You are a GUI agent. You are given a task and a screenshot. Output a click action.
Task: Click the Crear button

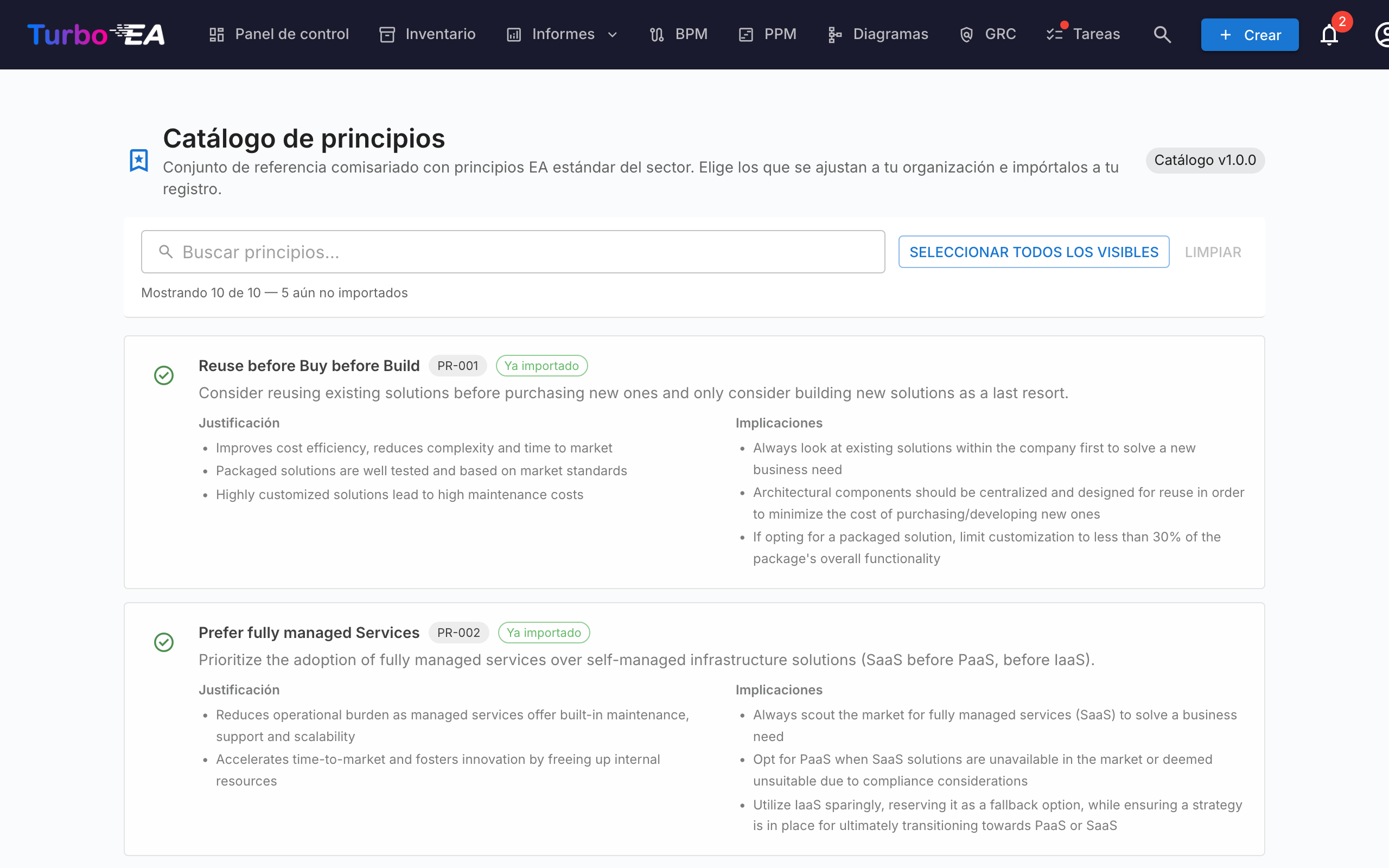(1250, 35)
